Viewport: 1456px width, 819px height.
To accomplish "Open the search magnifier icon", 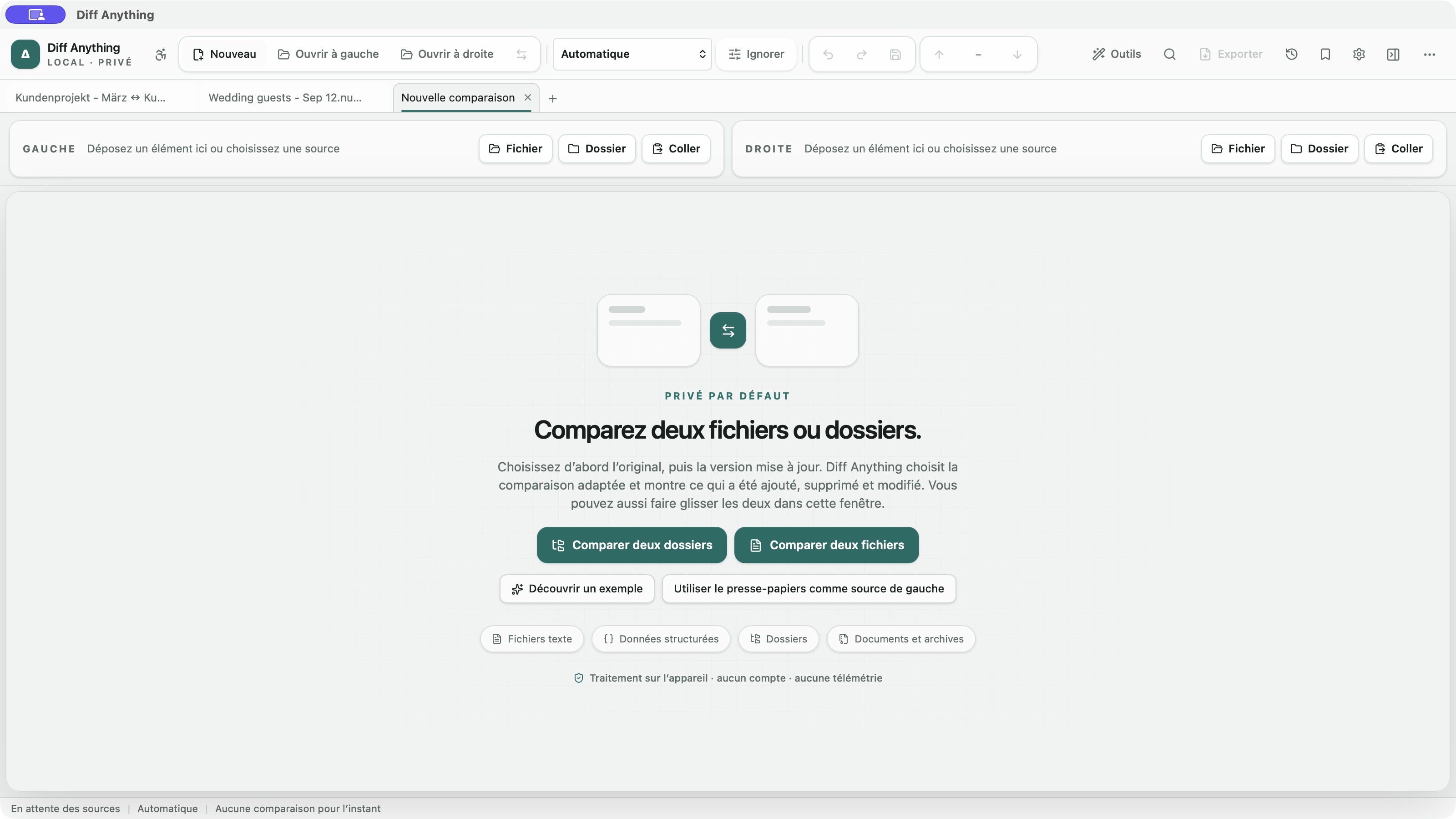I will click(1169, 54).
